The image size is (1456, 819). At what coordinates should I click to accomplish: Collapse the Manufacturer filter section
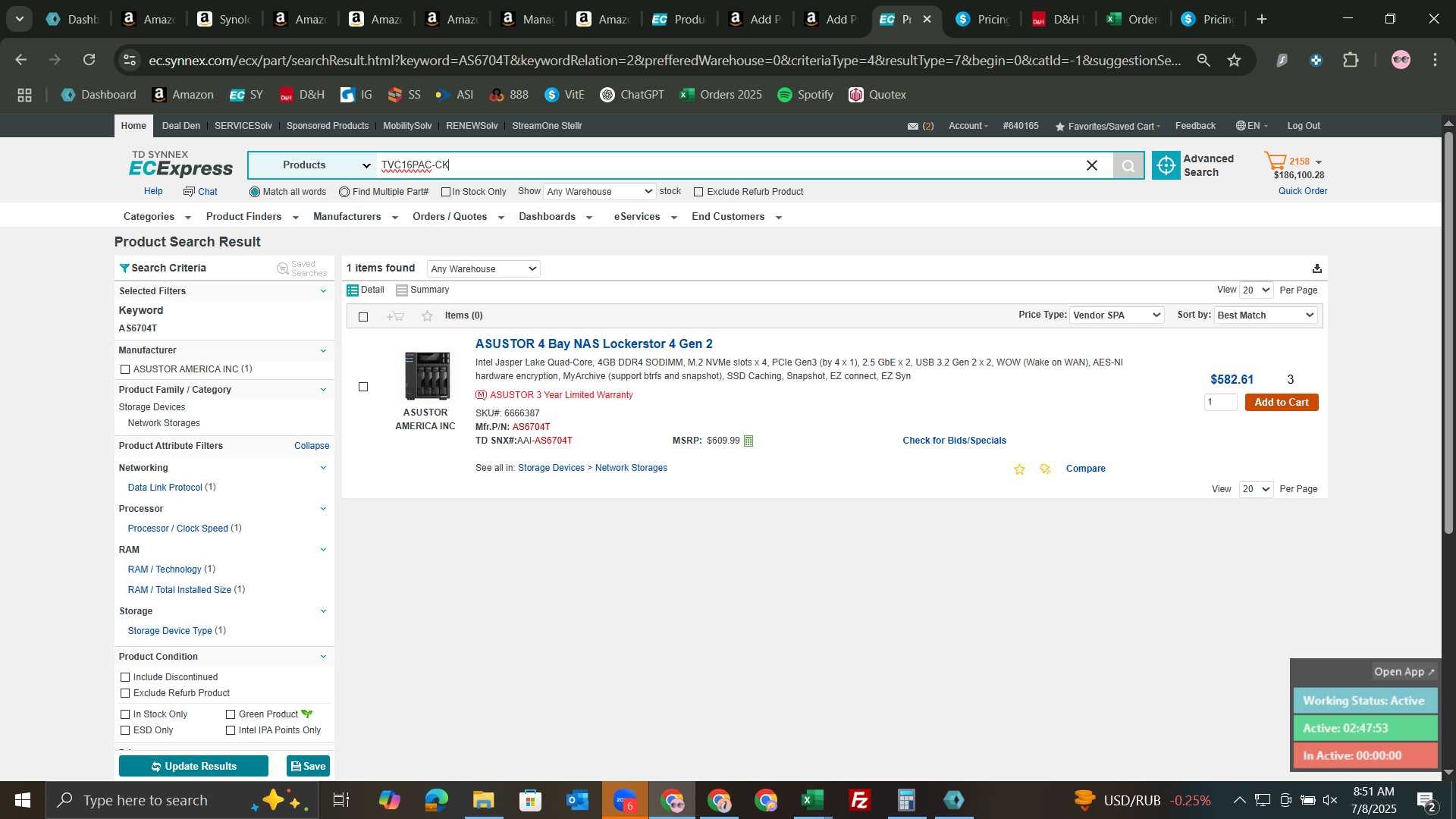click(x=323, y=351)
